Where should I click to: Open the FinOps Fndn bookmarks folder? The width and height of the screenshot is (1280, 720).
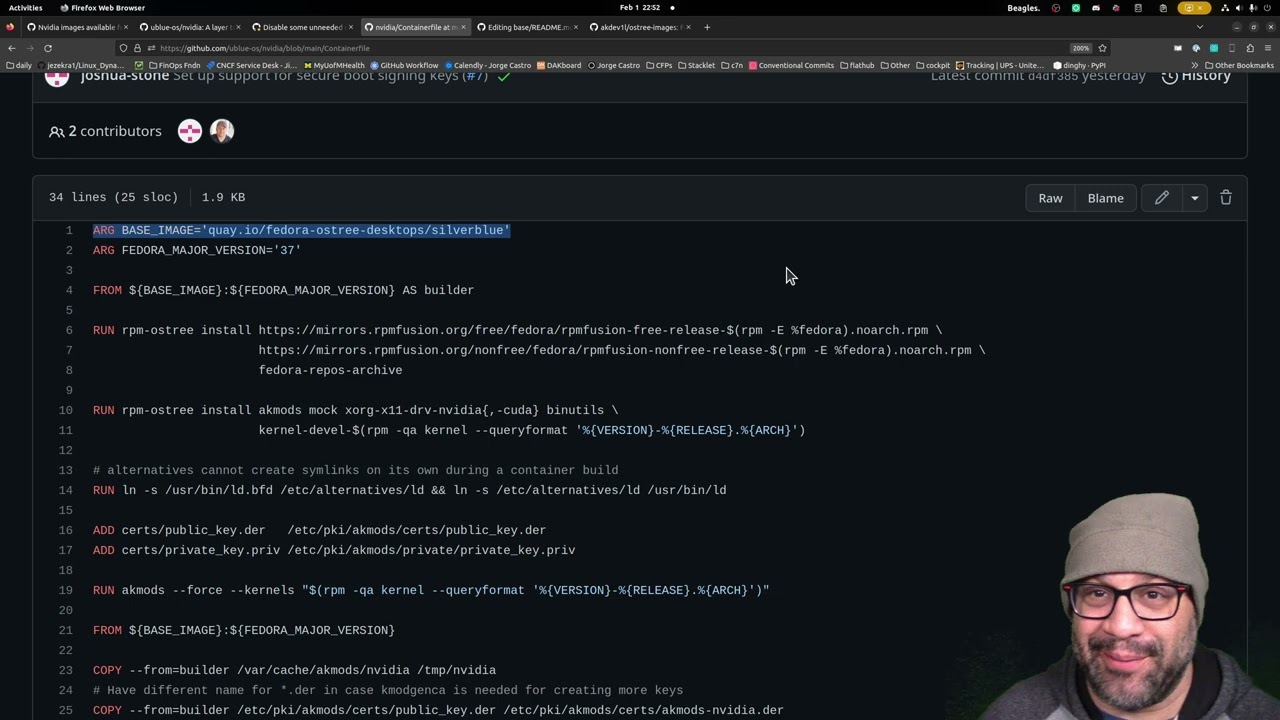coord(174,66)
